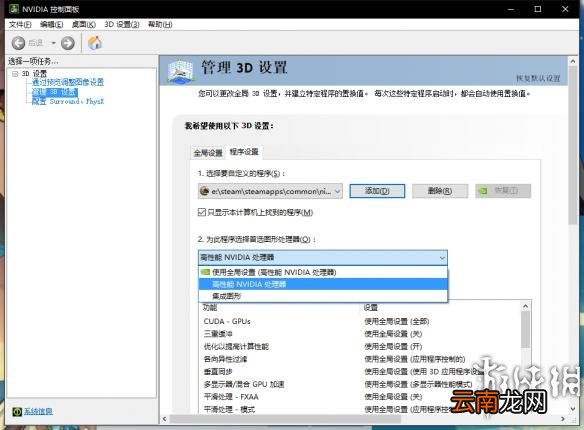Switch to the 全局设置 tab
The height and width of the screenshot is (430, 584).
208,153
